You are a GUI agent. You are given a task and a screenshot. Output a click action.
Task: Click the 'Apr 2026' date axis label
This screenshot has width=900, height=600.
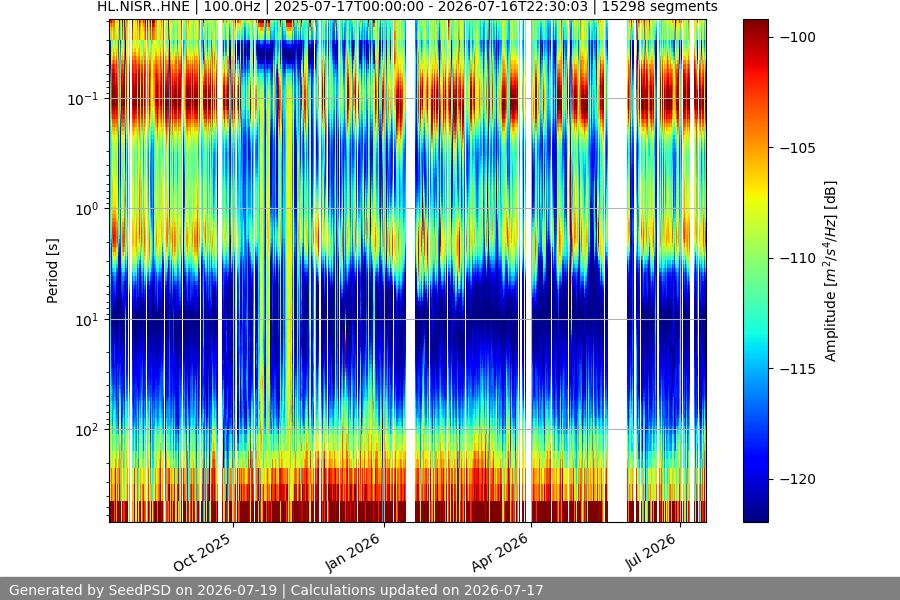pyautogui.click(x=500, y=552)
